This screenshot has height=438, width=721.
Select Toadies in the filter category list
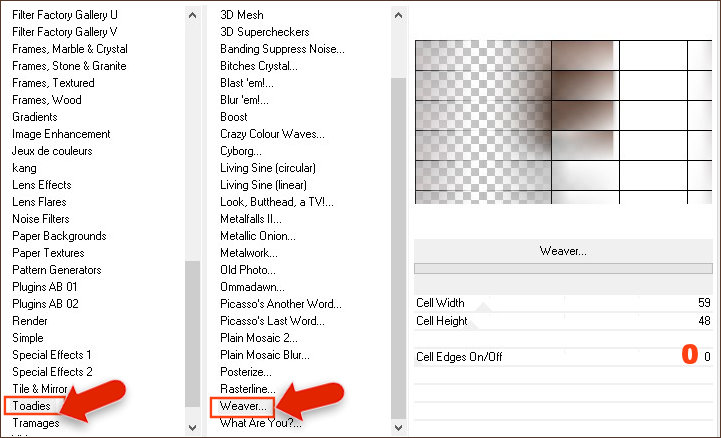pos(32,406)
